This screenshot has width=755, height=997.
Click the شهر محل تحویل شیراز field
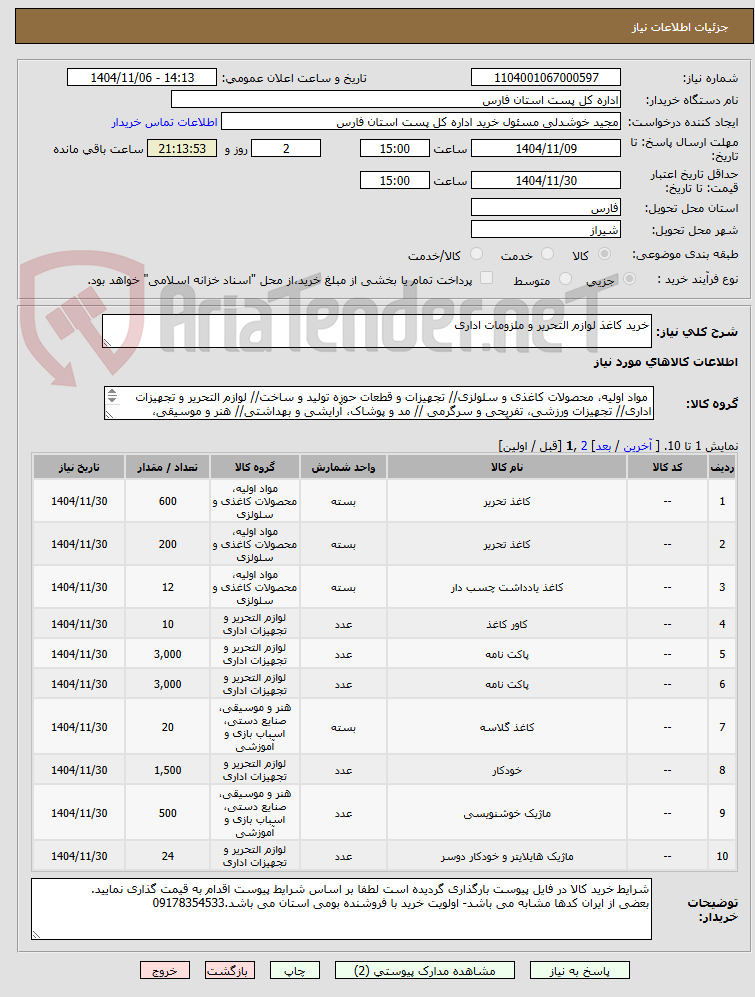(546, 230)
